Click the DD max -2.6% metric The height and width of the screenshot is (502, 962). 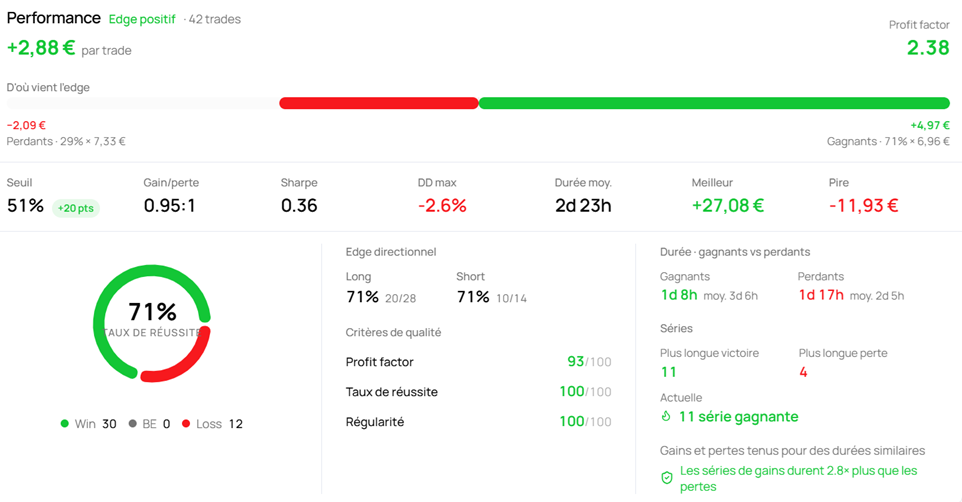pyautogui.click(x=442, y=196)
